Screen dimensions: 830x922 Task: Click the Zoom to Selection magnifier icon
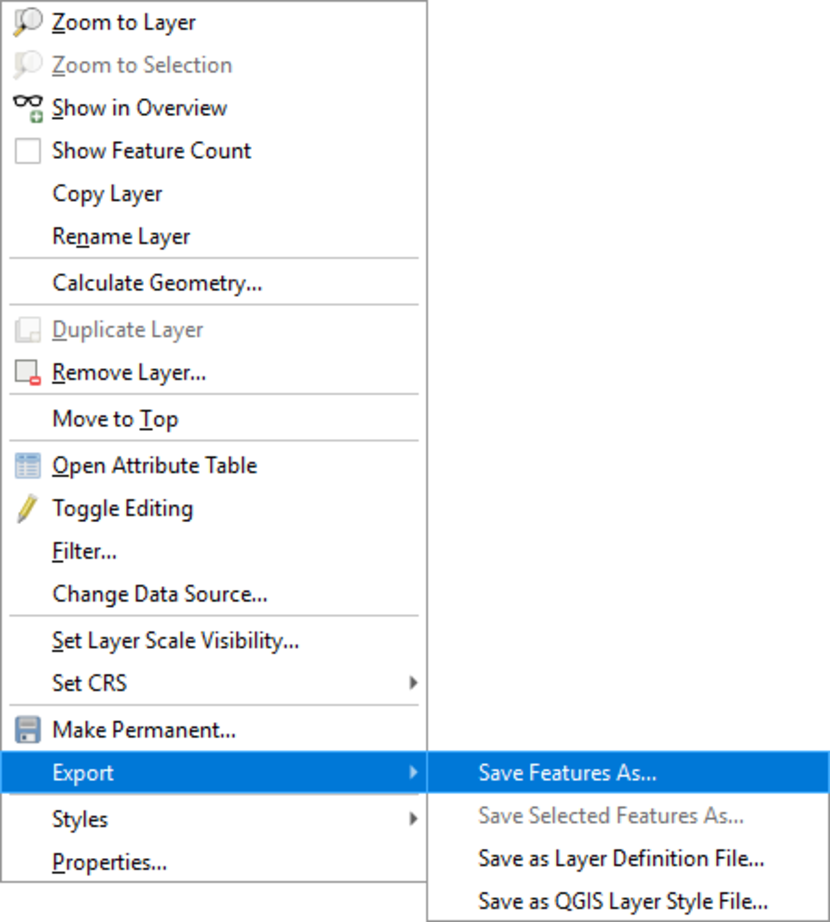[x=28, y=65]
